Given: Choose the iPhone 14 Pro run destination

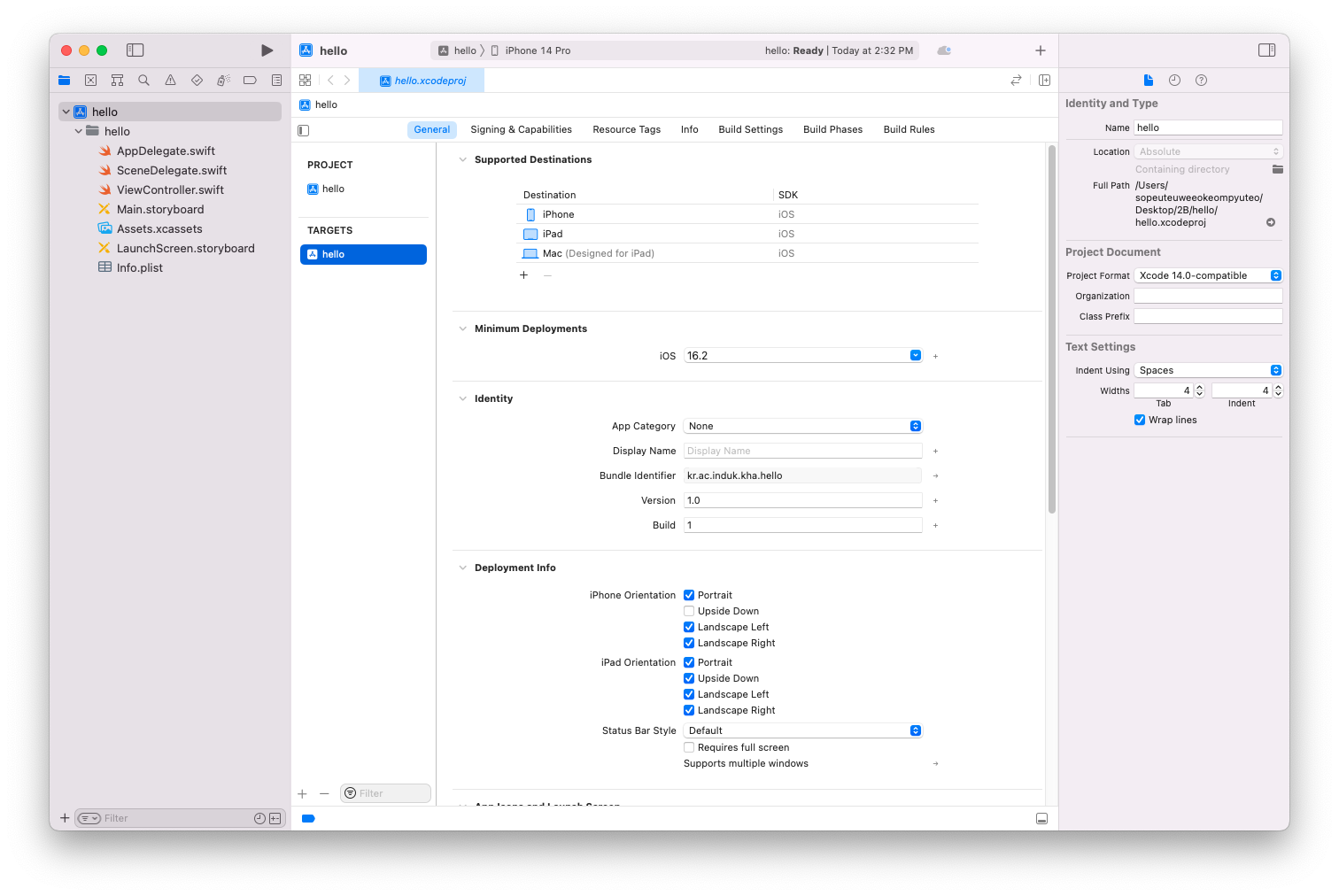Looking at the screenshot, I should (530, 50).
